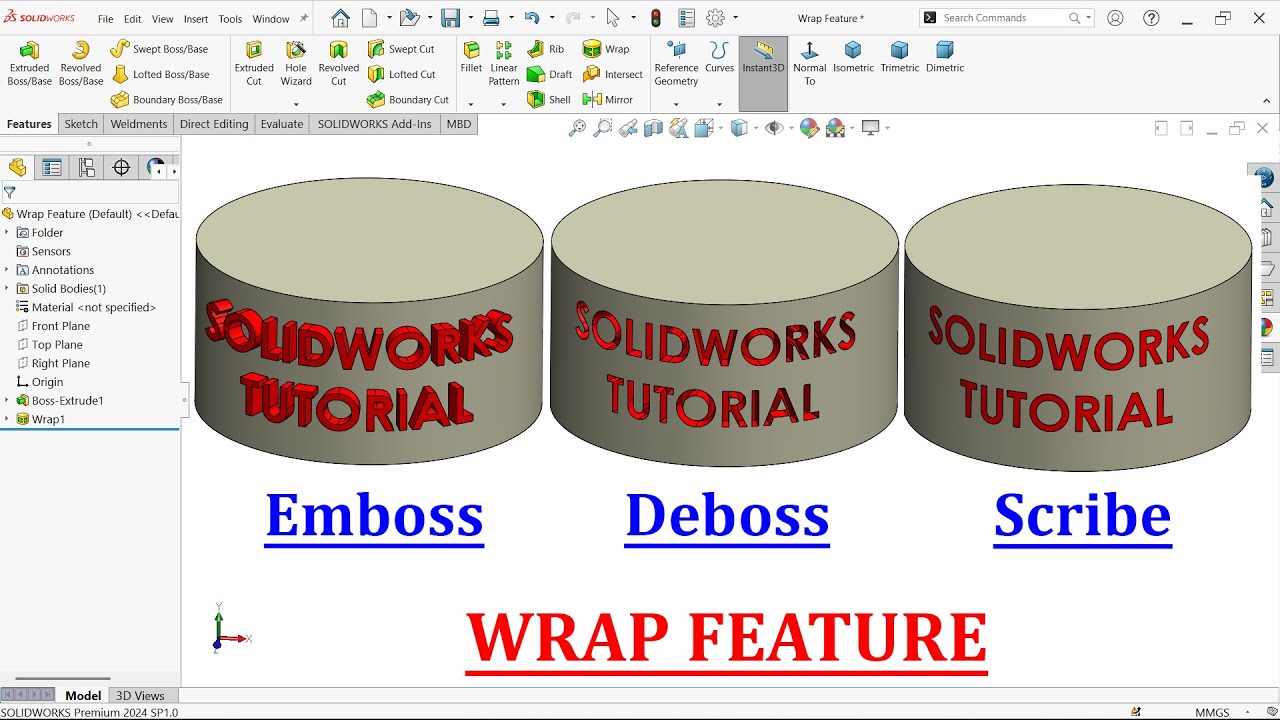Screen dimensions: 1280x720
Task: Switch to the Weldments tab
Action: pos(139,124)
